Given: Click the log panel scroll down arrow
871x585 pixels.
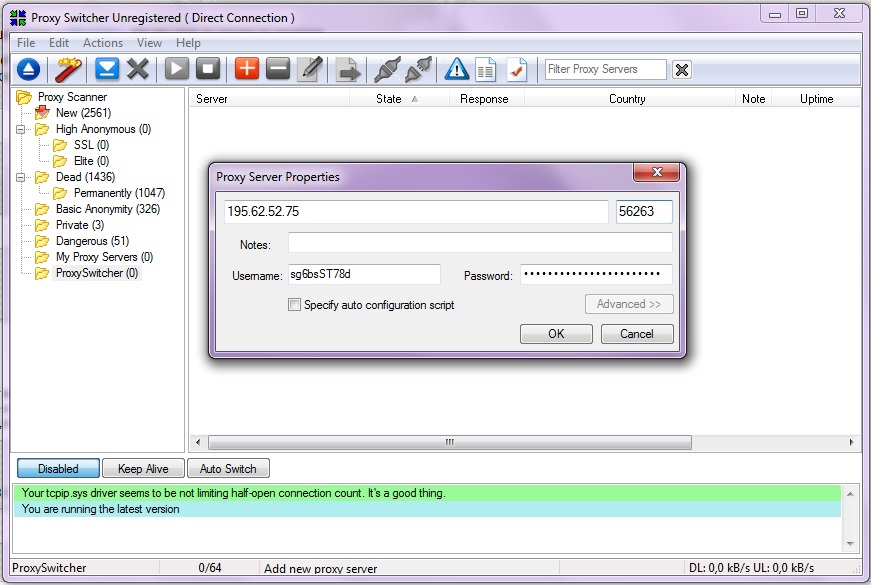Looking at the screenshot, I should pos(850,543).
